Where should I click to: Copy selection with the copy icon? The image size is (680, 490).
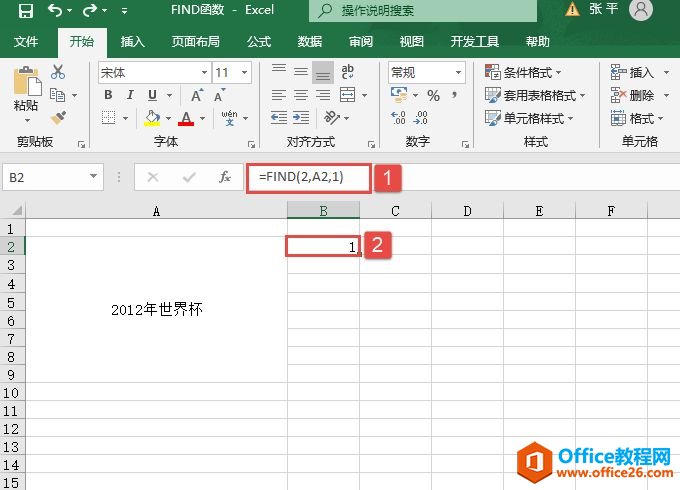(x=57, y=95)
